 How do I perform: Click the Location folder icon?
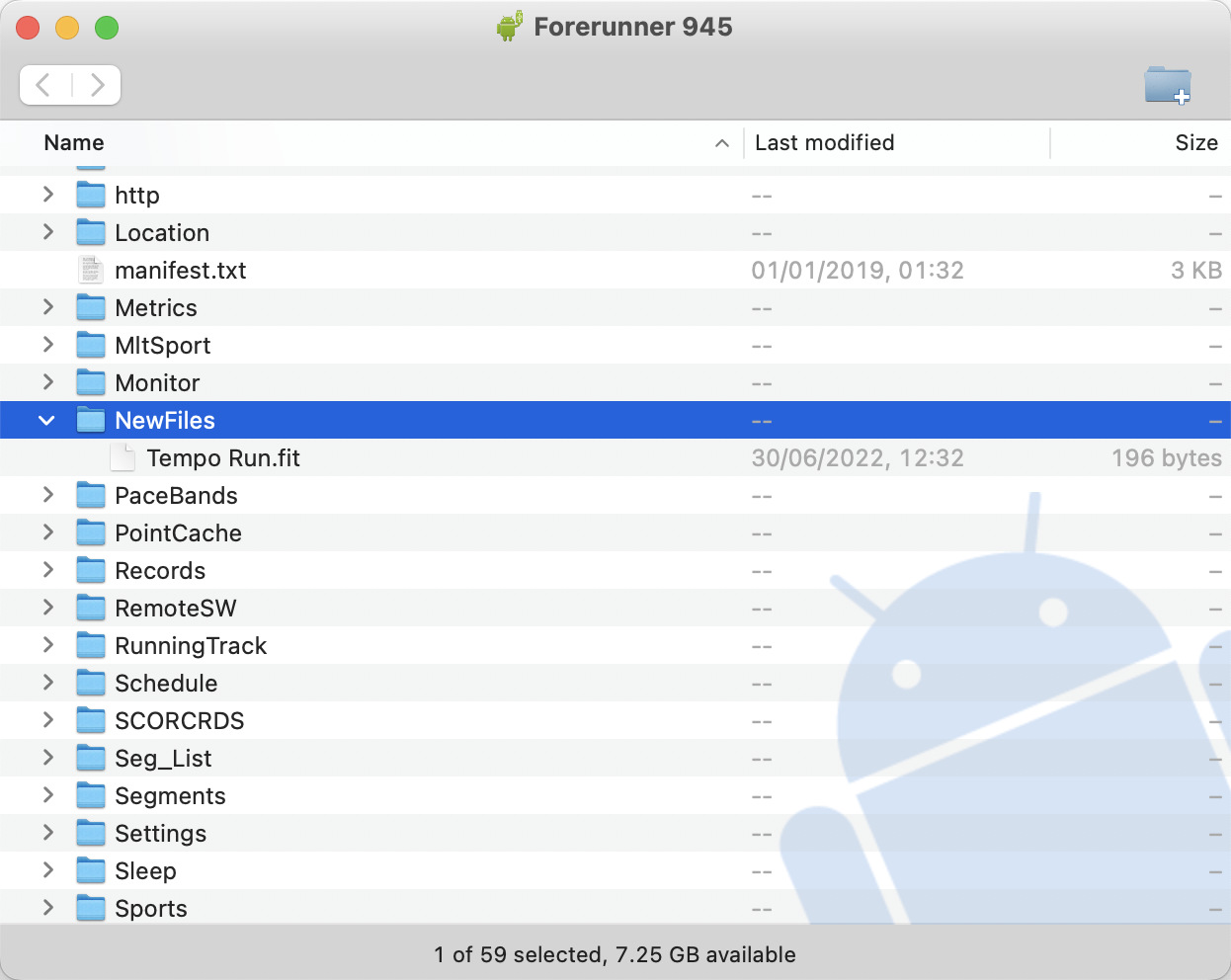click(91, 232)
